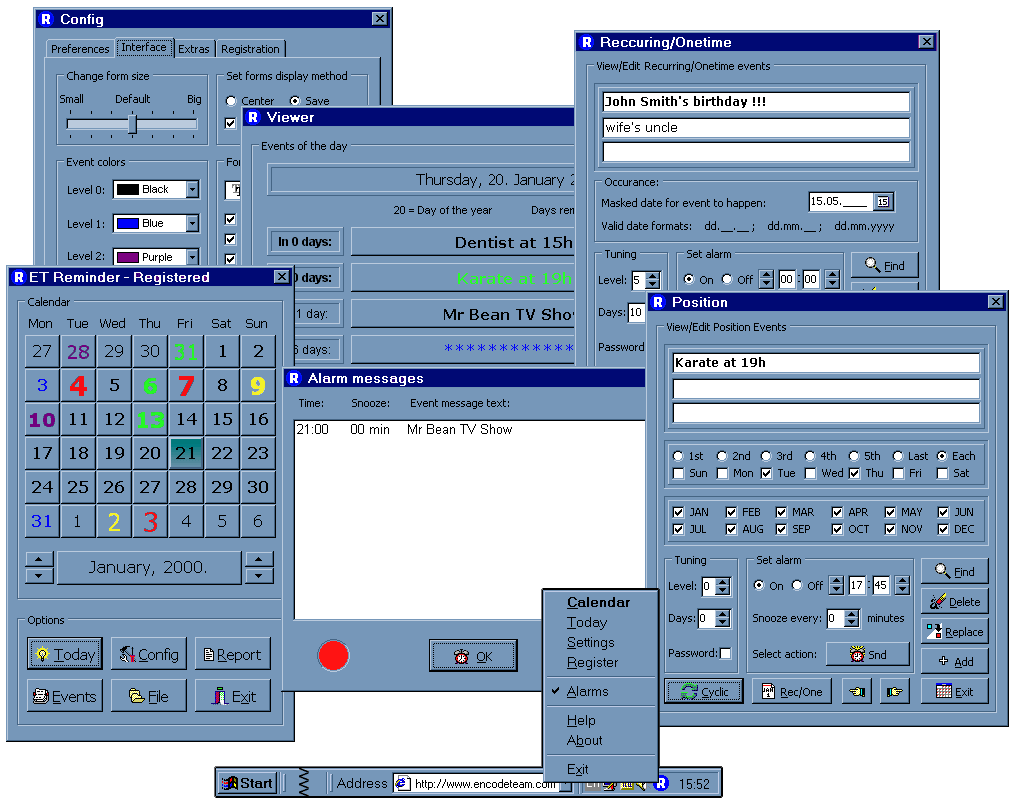Click Exit in ET Reminder options
This screenshot has width=1010, height=800.
pos(233,696)
